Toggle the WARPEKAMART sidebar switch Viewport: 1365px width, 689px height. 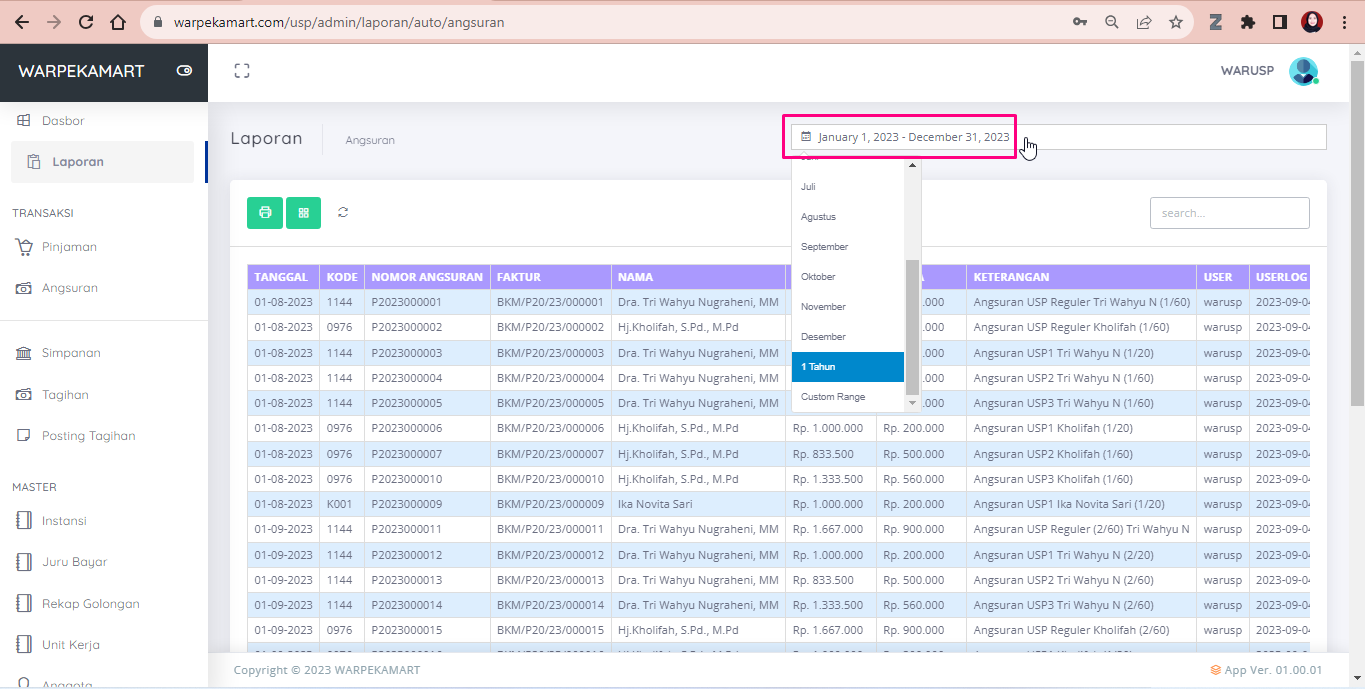184,71
